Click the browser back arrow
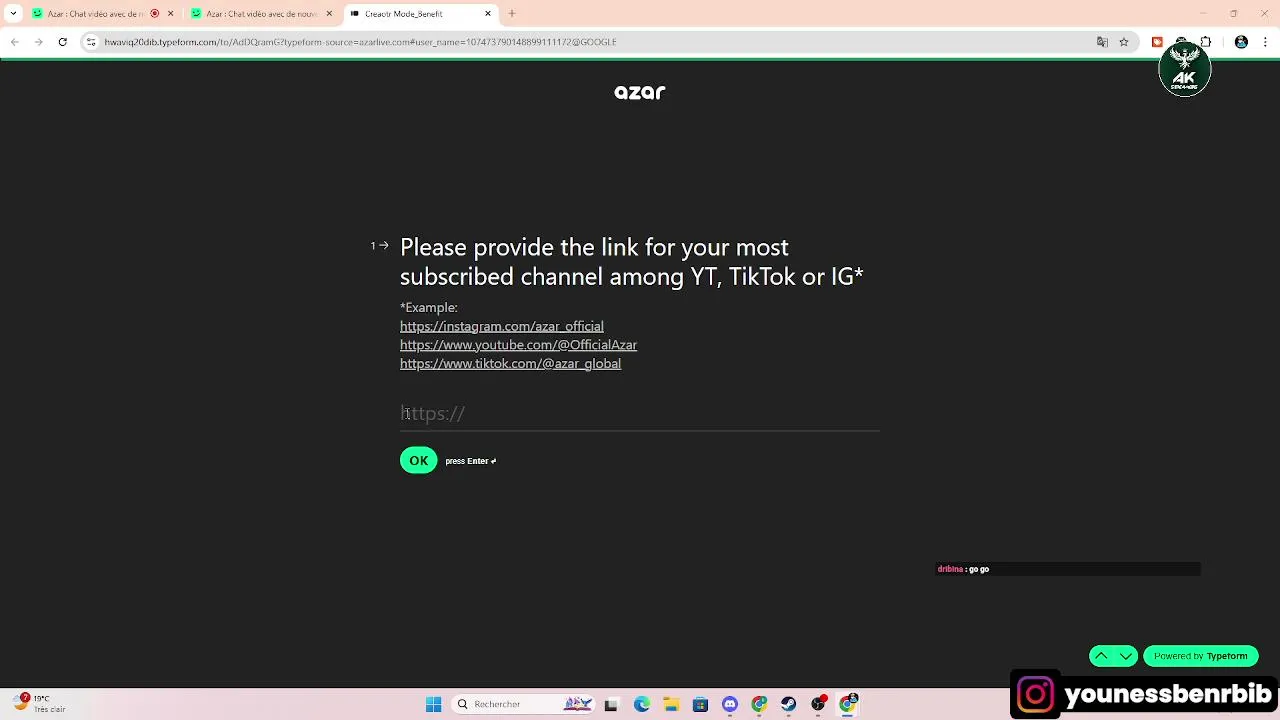 (14, 42)
